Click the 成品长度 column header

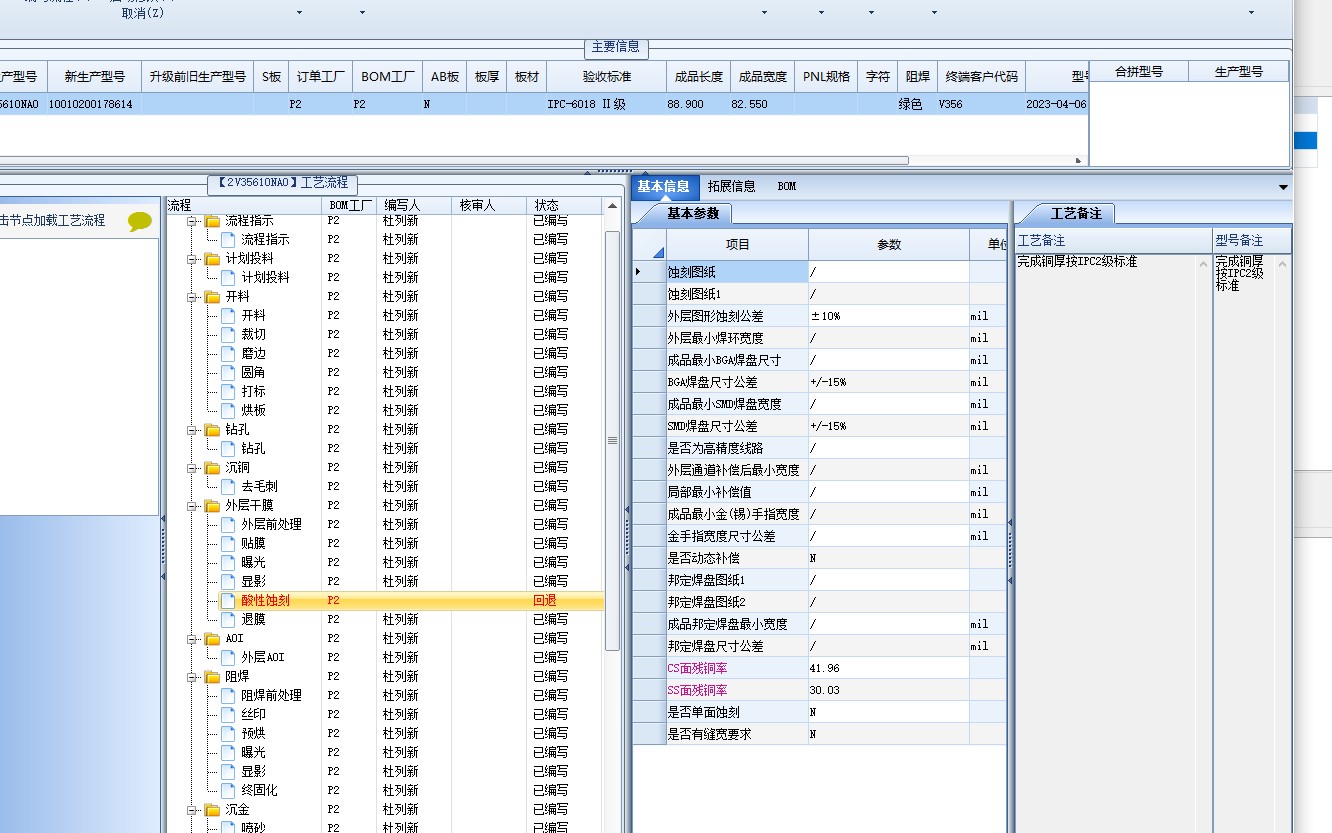(x=699, y=76)
